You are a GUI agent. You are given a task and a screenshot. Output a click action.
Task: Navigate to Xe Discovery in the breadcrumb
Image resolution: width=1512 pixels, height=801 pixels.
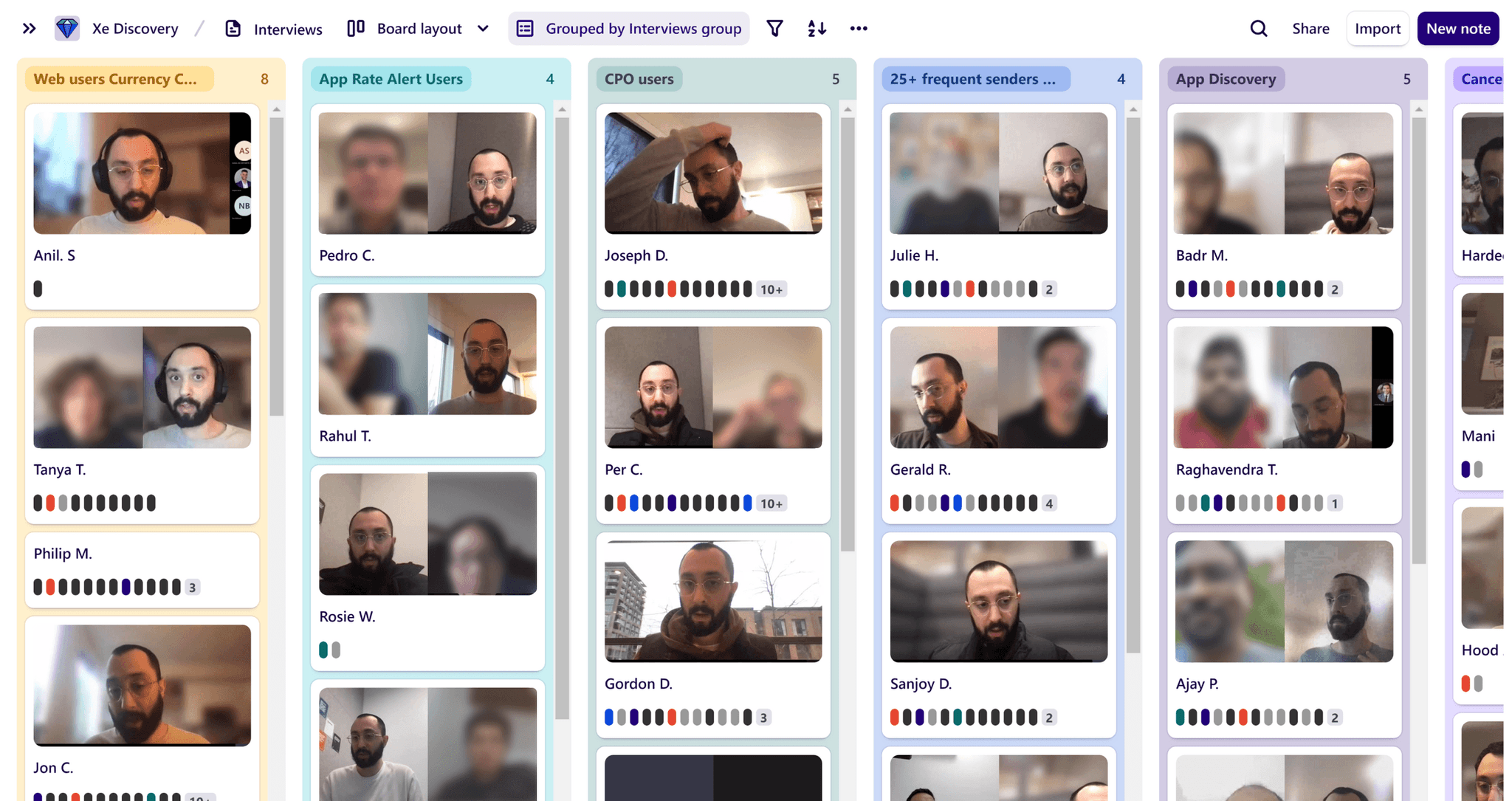(135, 28)
